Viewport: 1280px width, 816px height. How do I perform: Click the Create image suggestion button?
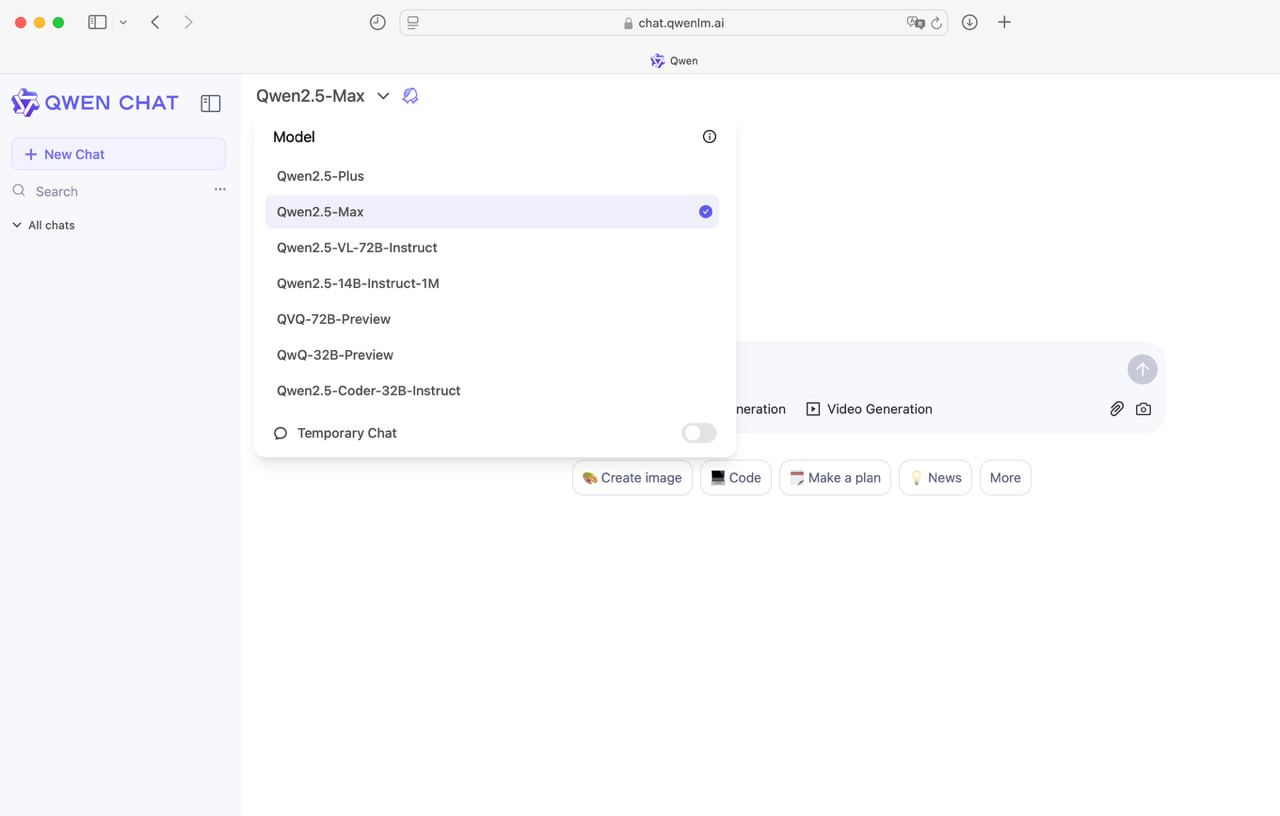click(632, 478)
